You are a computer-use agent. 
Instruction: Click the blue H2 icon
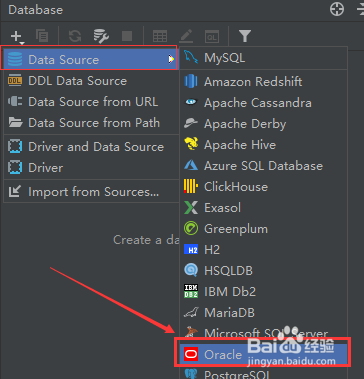(191, 249)
